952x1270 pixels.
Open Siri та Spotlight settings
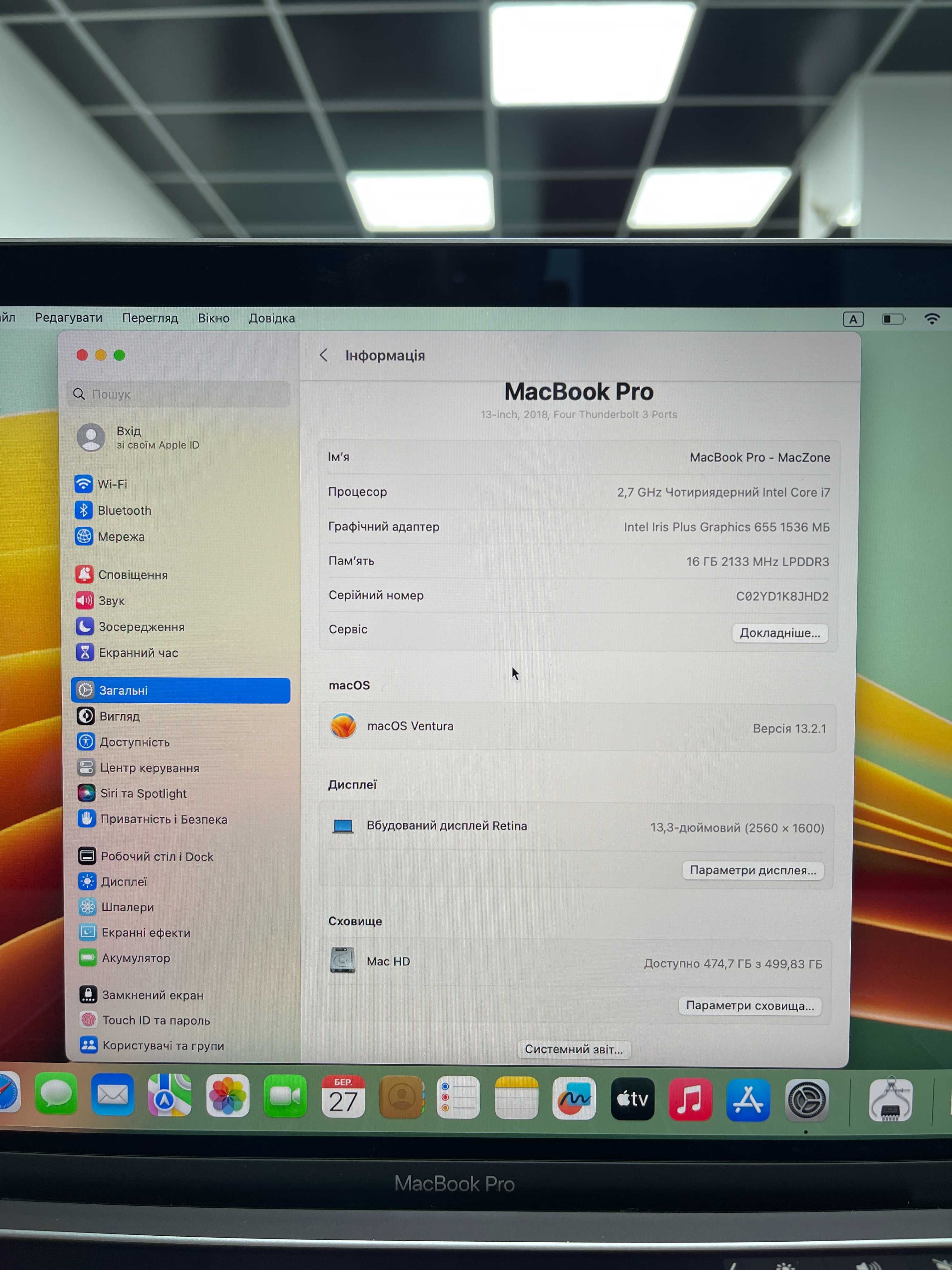point(132,793)
